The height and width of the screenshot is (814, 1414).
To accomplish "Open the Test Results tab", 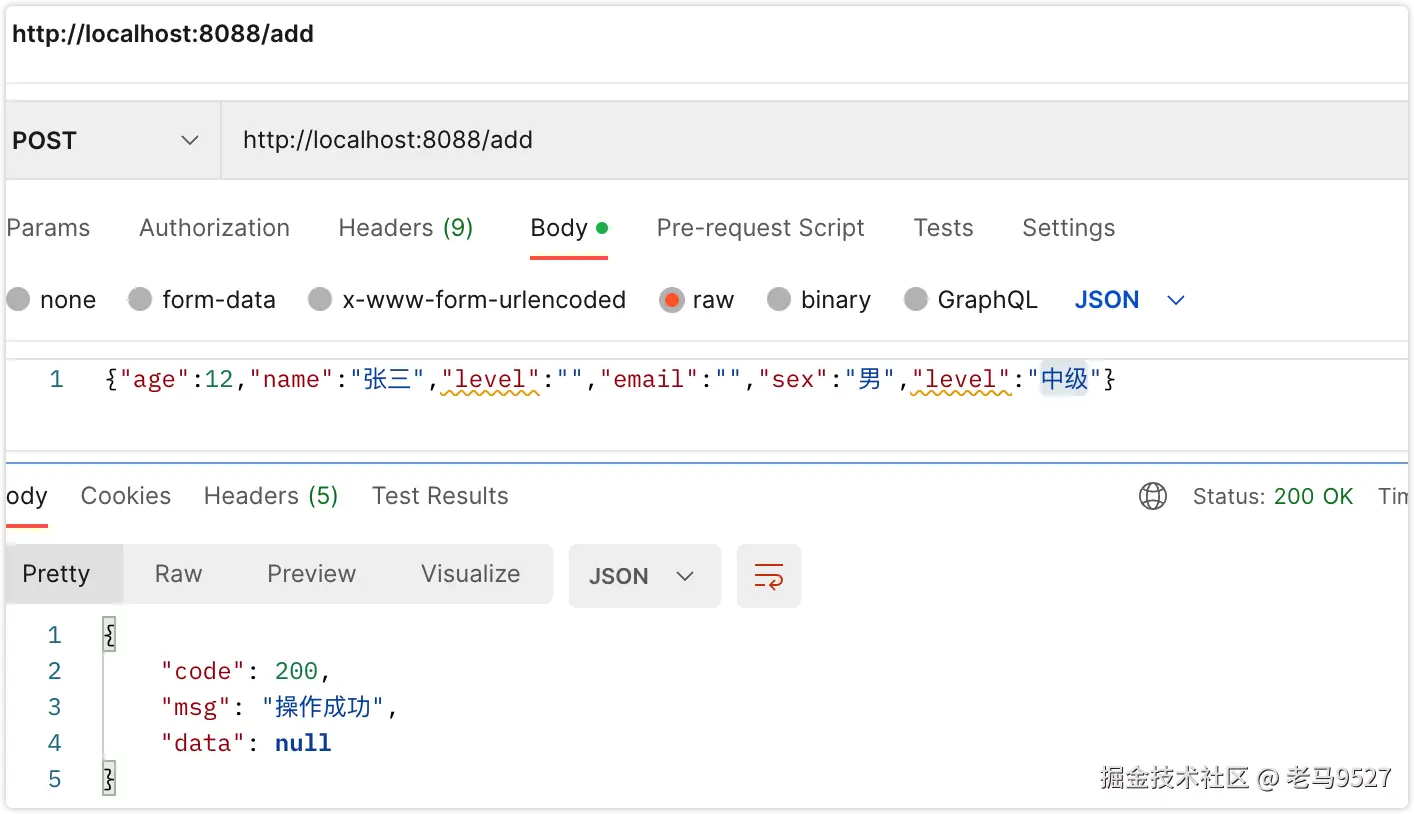I will [440, 496].
